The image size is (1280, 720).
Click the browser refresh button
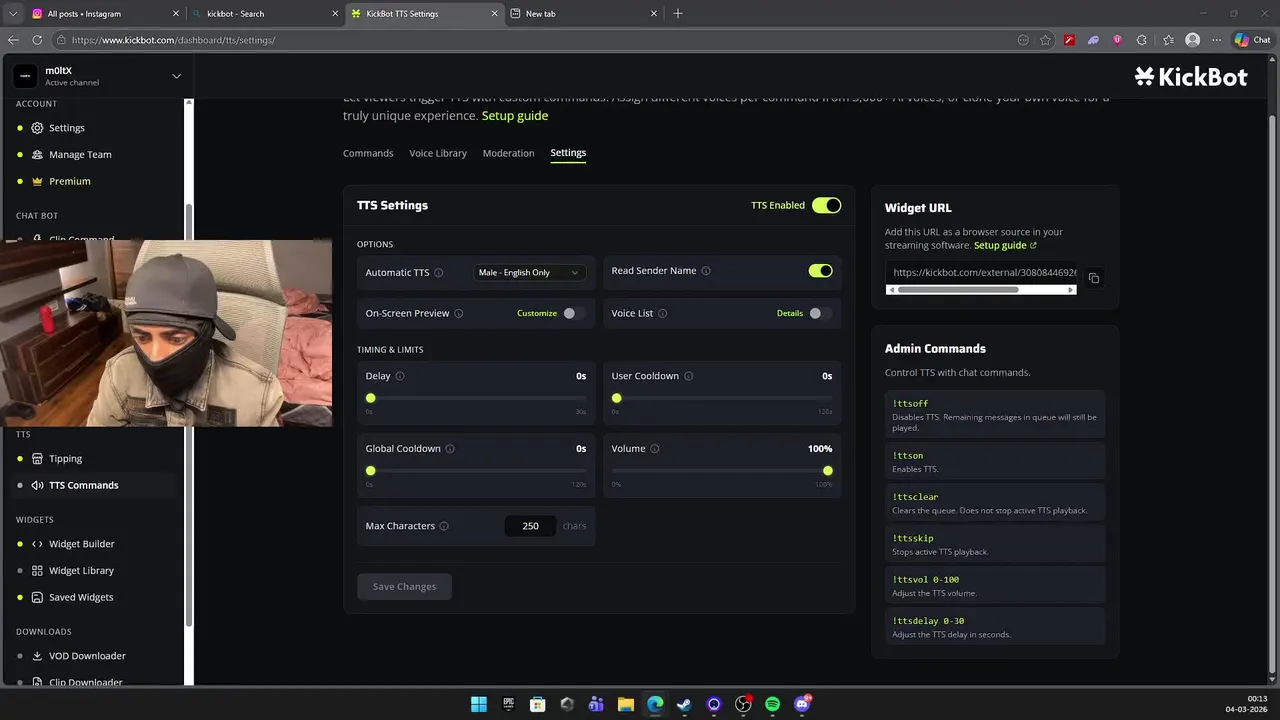[37, 40]
